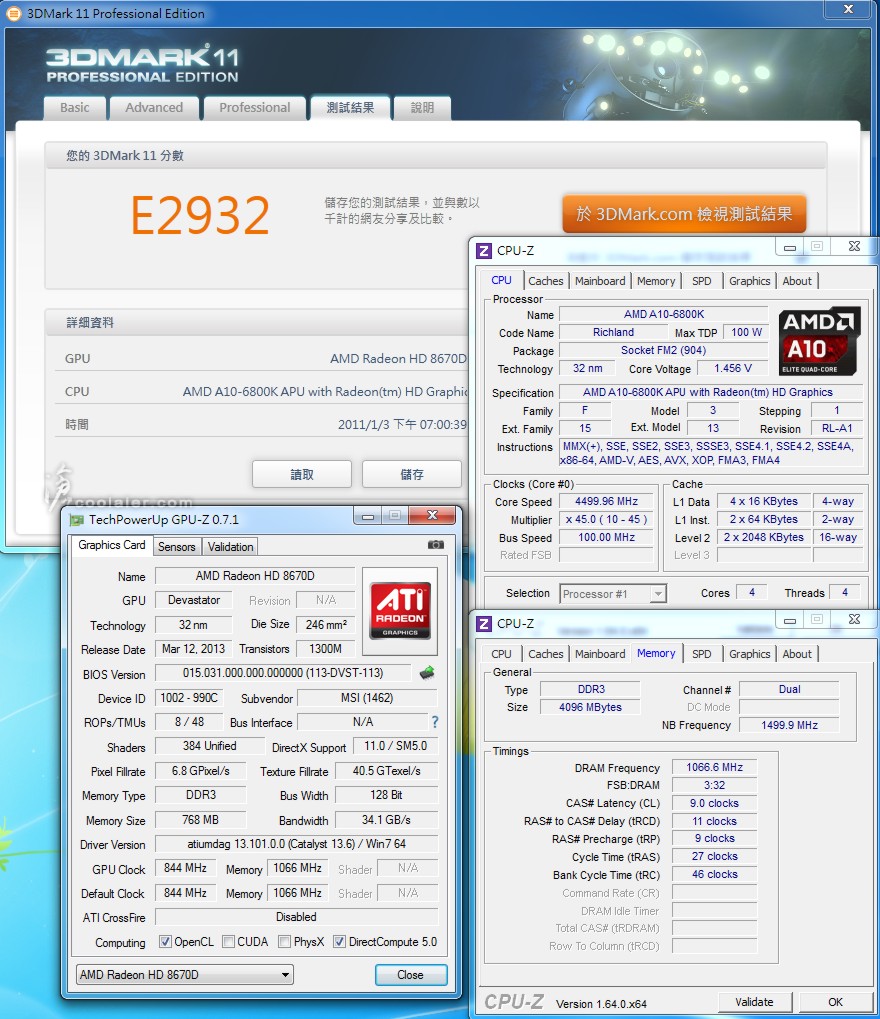Click the upper CPU-Z window title icon
880x1019 pixels.
[x=484, y=250]
